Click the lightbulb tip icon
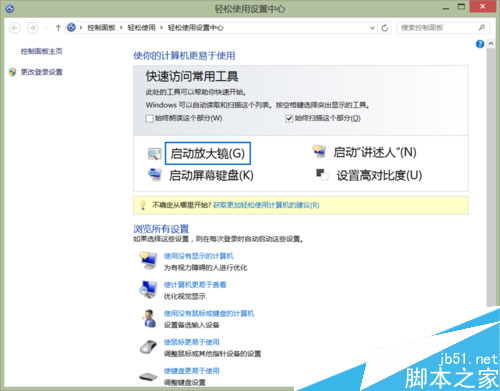This screenshot has width=500, height=391. (x=143, y=205)
